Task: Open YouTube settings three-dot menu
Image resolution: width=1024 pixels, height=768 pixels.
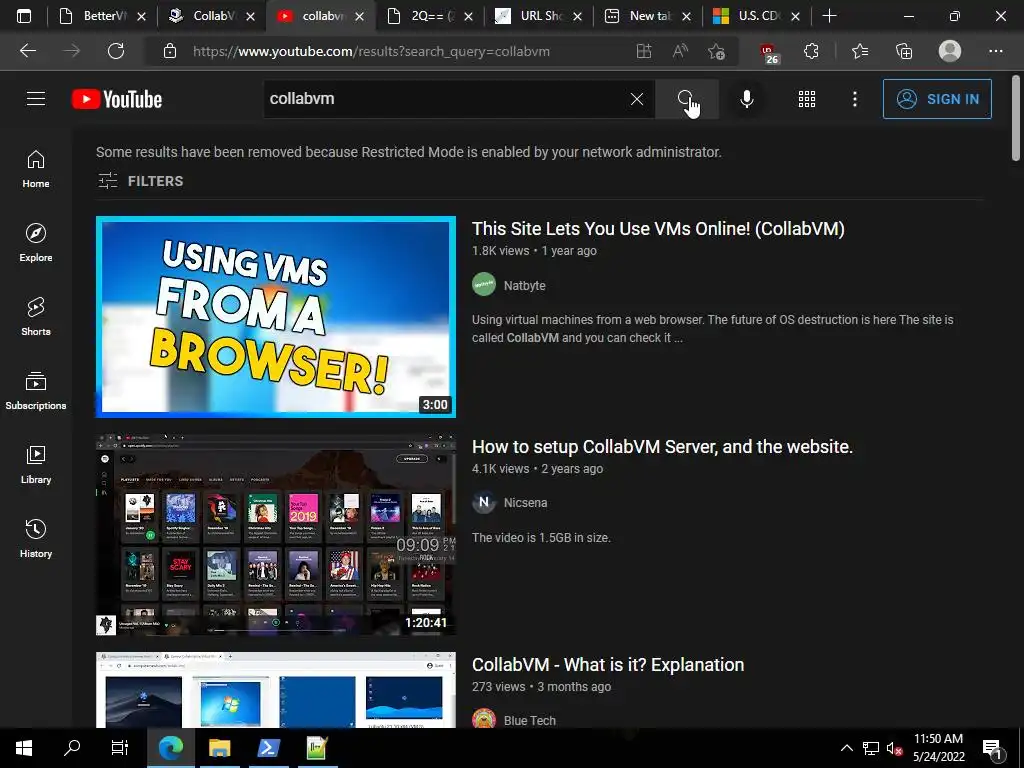Action: (x=854, y=99)
